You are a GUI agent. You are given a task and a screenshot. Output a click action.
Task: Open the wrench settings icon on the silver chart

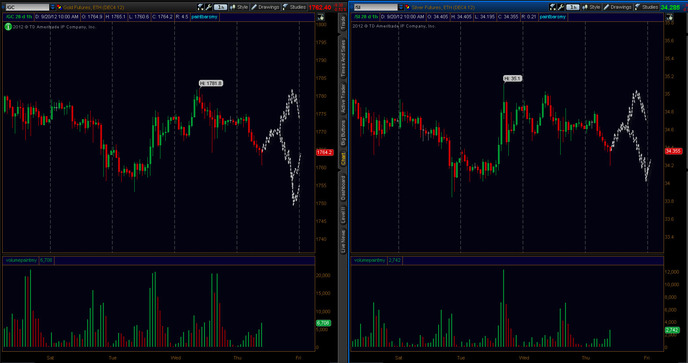(x=561, y=7)
